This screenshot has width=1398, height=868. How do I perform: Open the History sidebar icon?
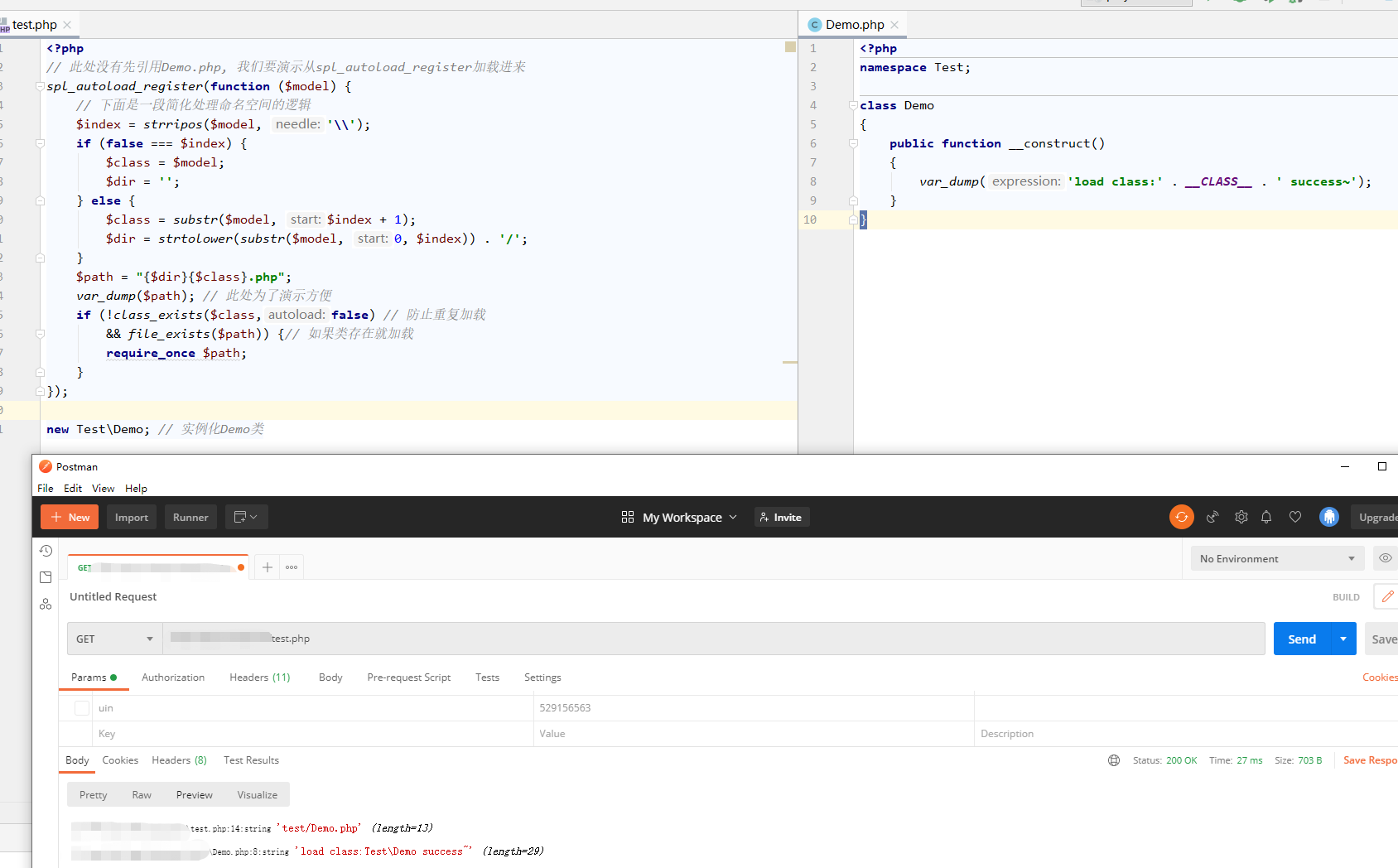[46, 551]
